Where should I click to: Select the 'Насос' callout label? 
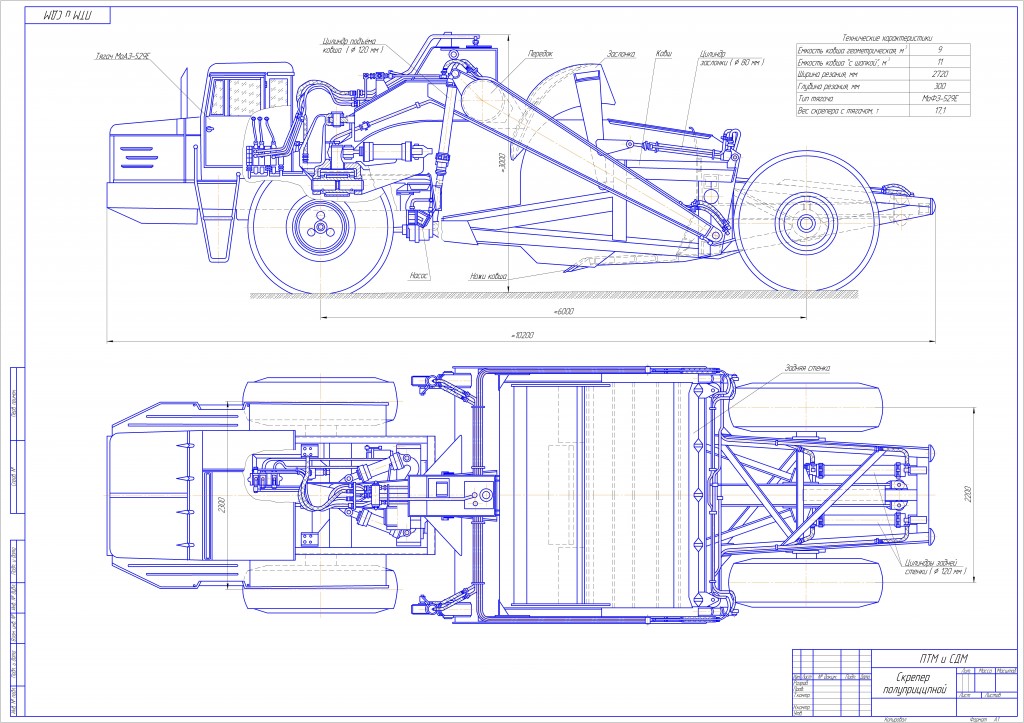point(419,276)
